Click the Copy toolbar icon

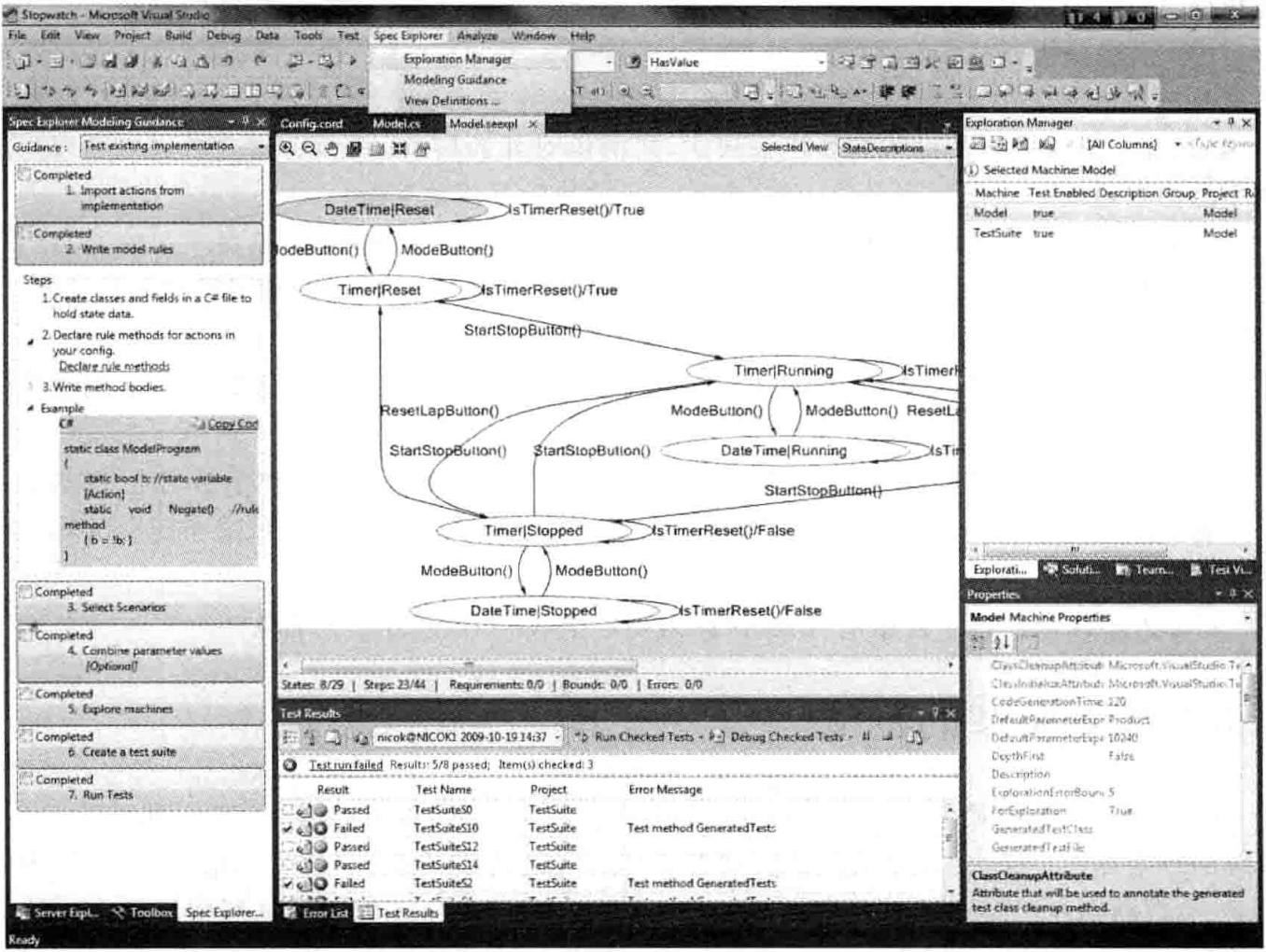click(x=178, y=62)
